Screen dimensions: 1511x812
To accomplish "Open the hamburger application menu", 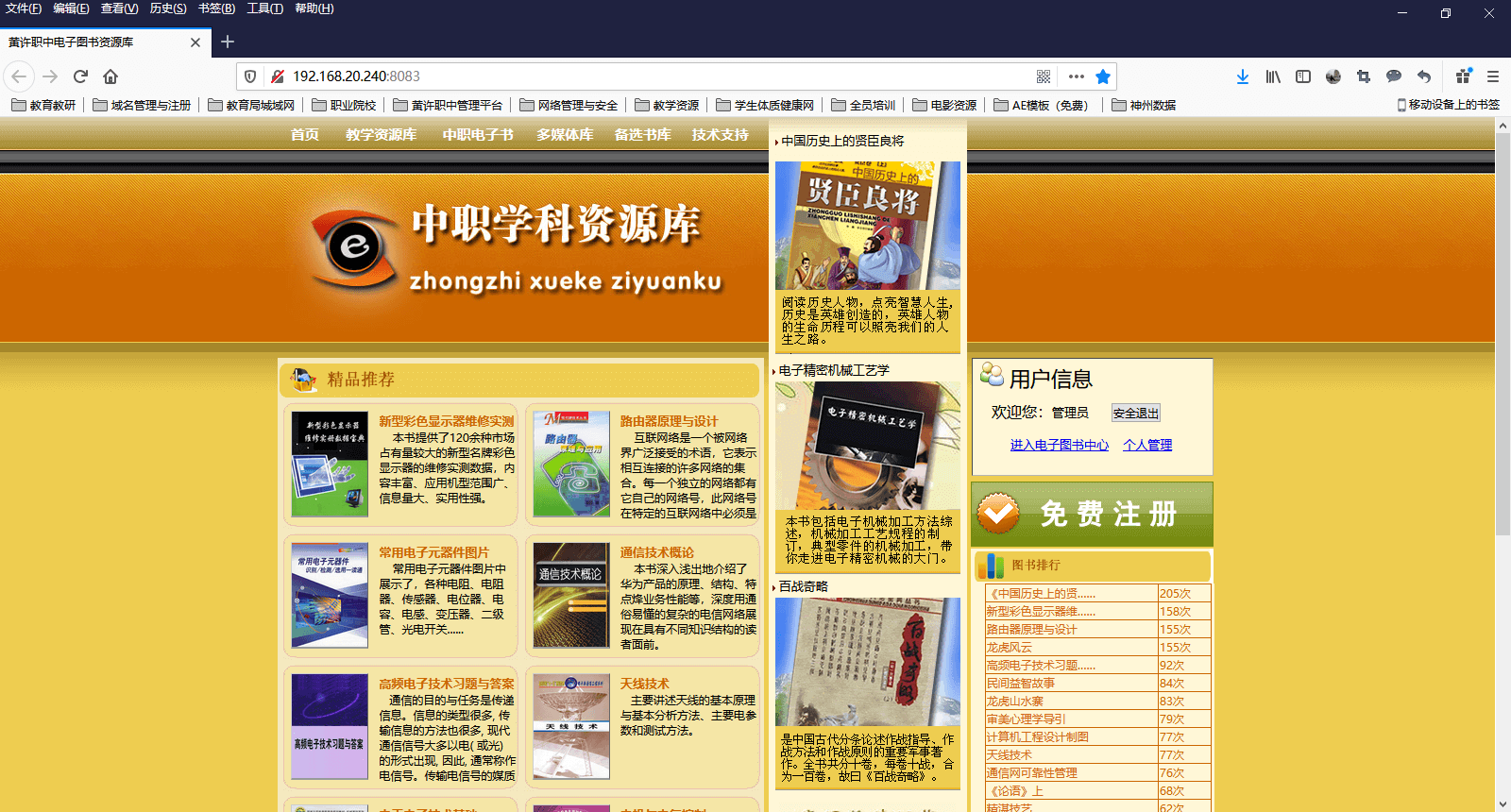I will tap(1493, 76).
